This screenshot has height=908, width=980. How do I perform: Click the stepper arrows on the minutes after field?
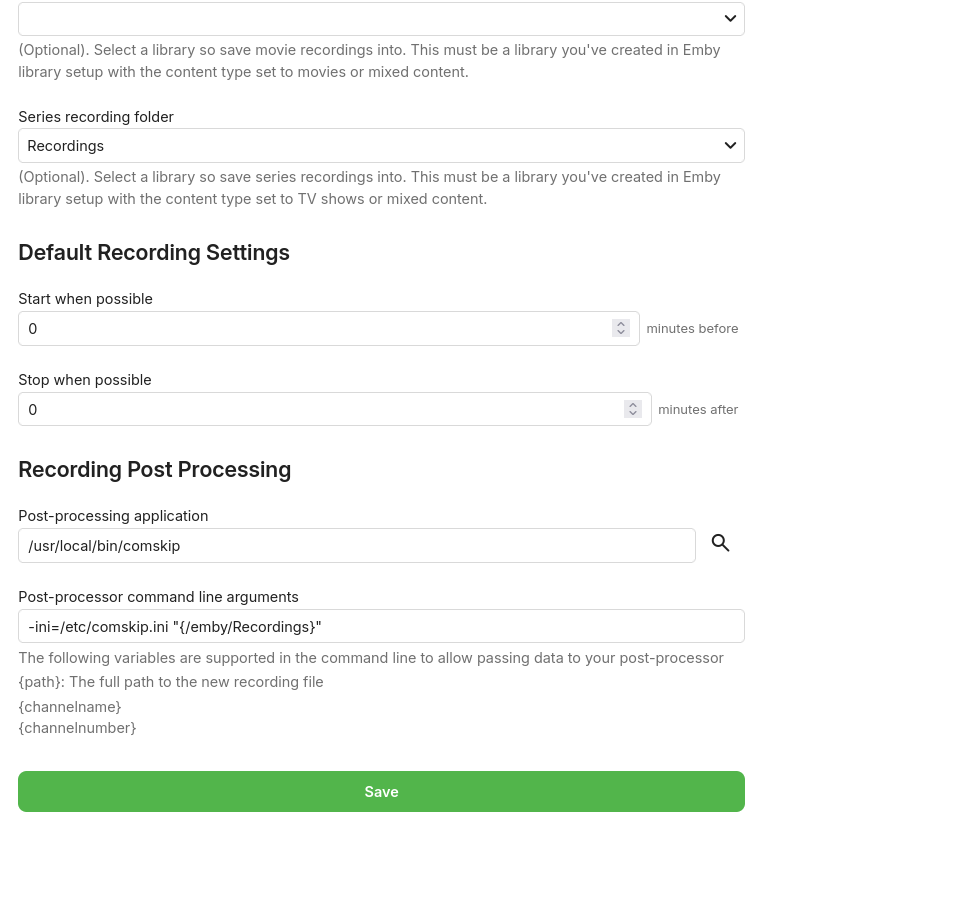(x=633, y=409)
